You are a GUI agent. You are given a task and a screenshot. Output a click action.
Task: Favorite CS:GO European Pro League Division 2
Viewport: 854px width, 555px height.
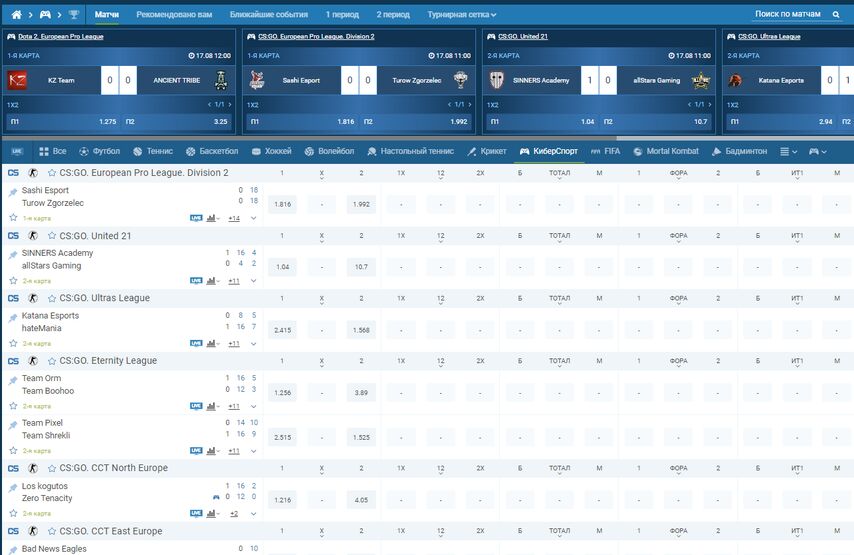click(x=52, y=173)
